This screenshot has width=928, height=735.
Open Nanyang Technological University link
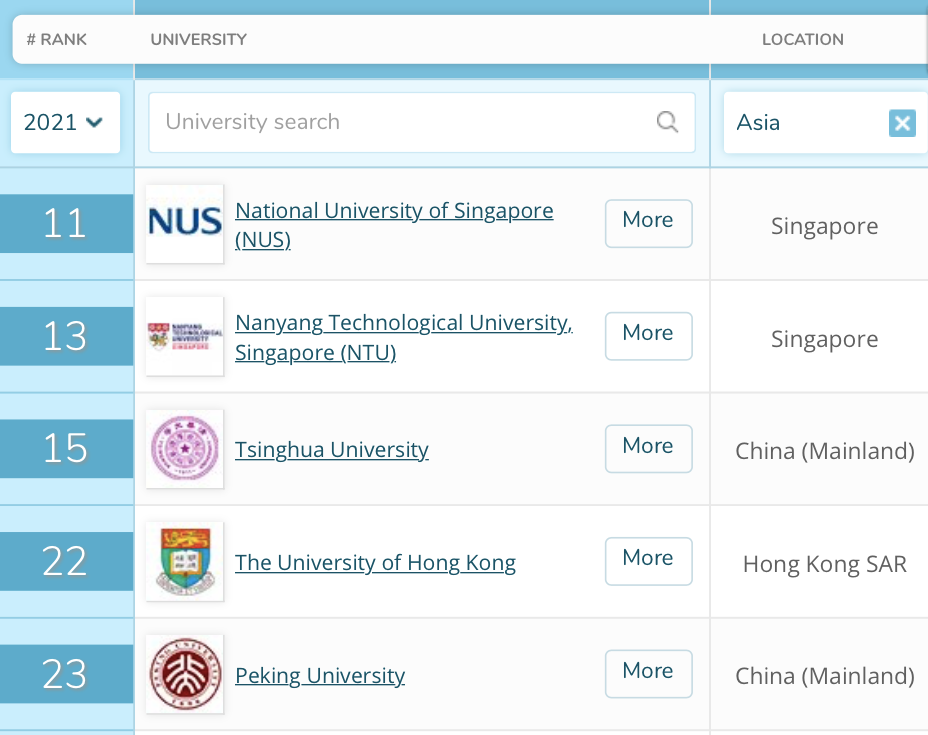point(404,337)
